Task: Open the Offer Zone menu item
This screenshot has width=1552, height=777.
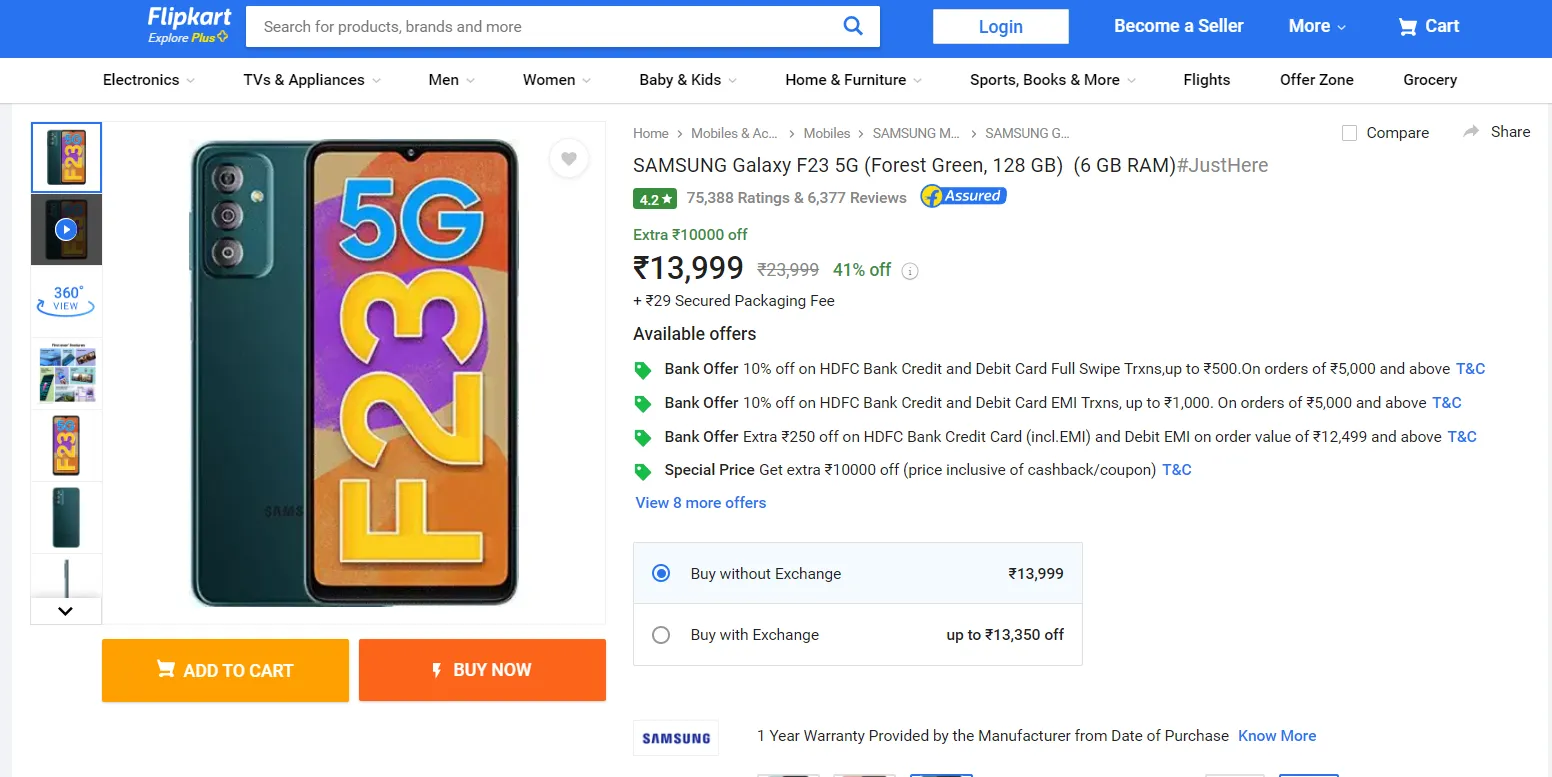Action: pyautogui.click(x=1316, y=80)
